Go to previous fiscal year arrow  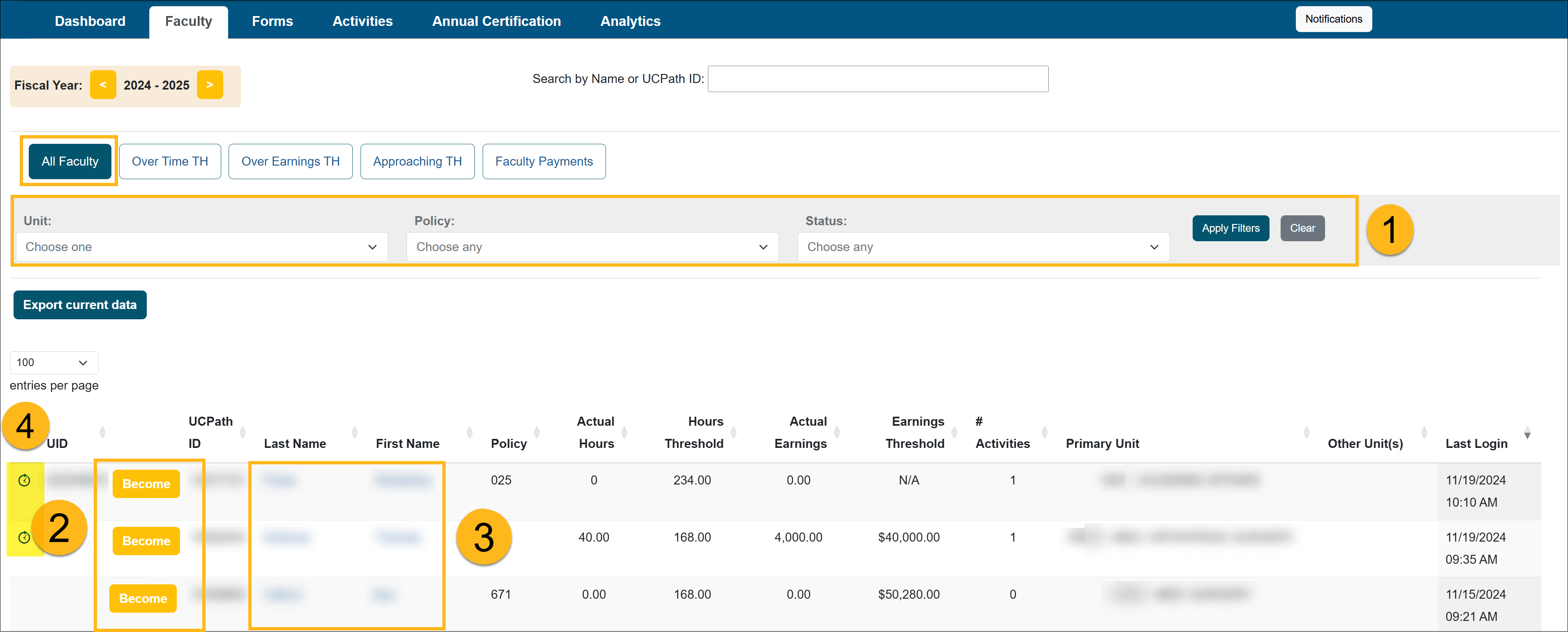tap(103, 85)
